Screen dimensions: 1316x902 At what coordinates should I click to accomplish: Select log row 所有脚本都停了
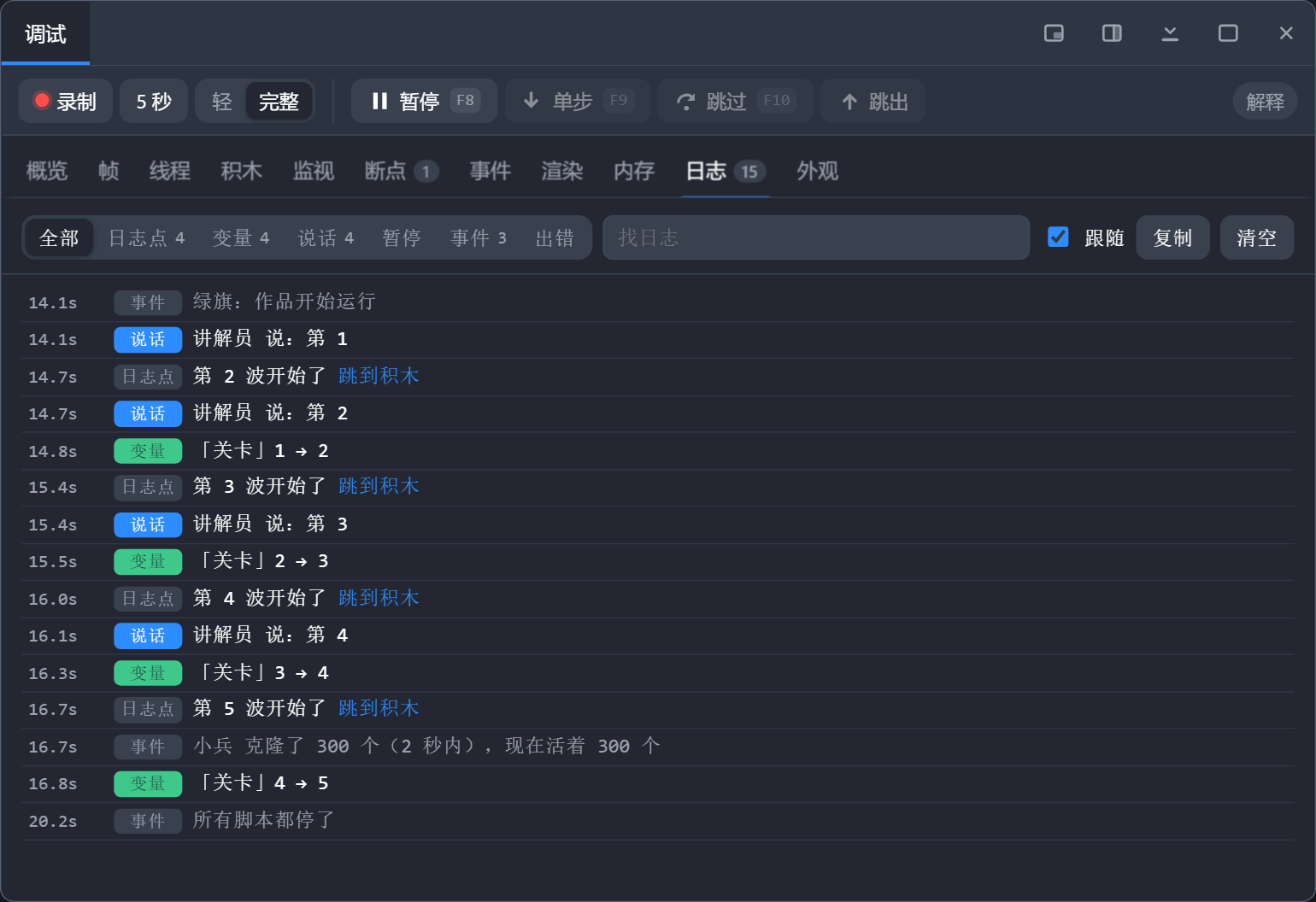658,821
